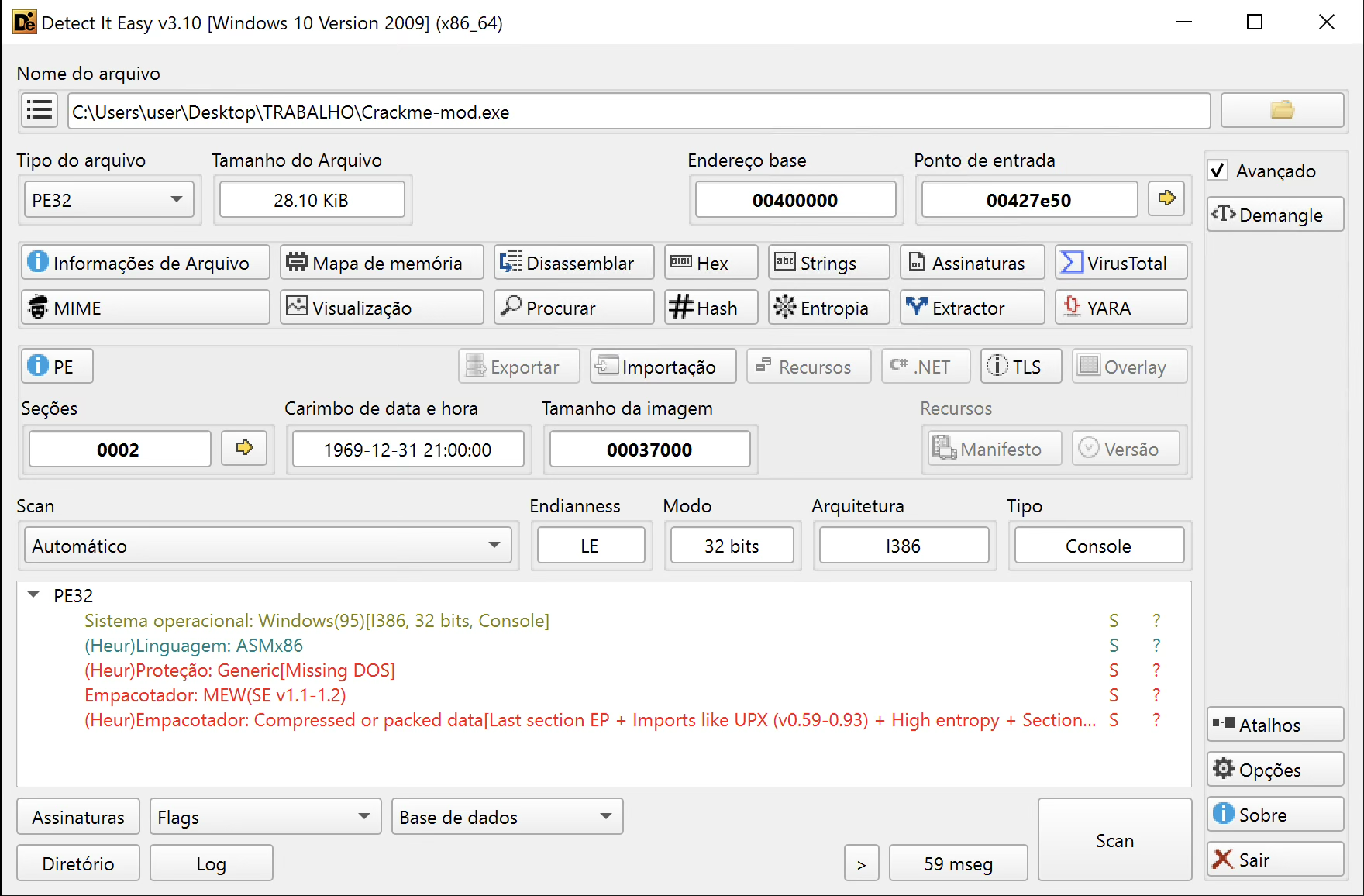Calculate file Hash
This screenshot has width=1364, height=896.
(711, 308)
